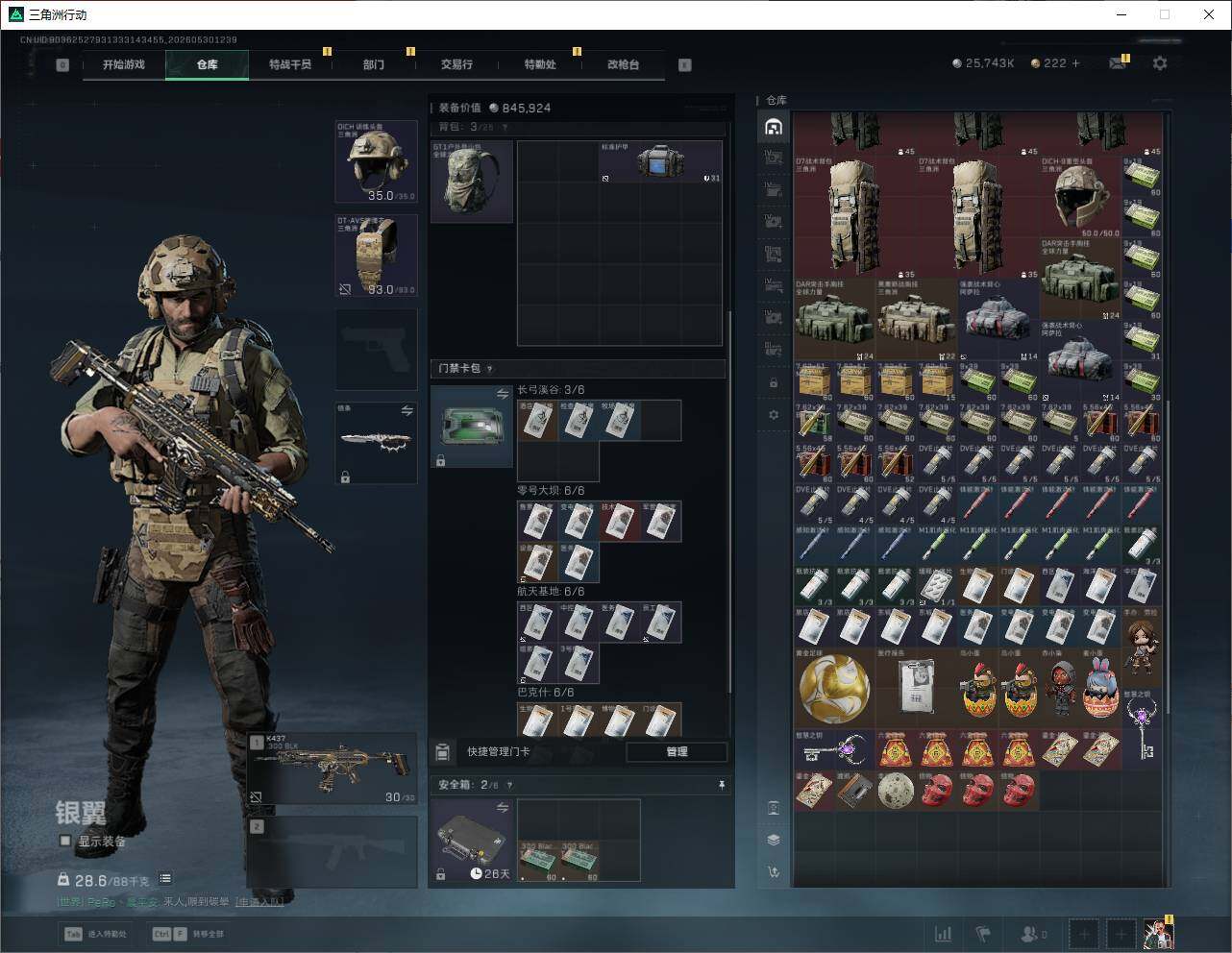Add currency with the plus beside 222

(x=1076, y=63)
